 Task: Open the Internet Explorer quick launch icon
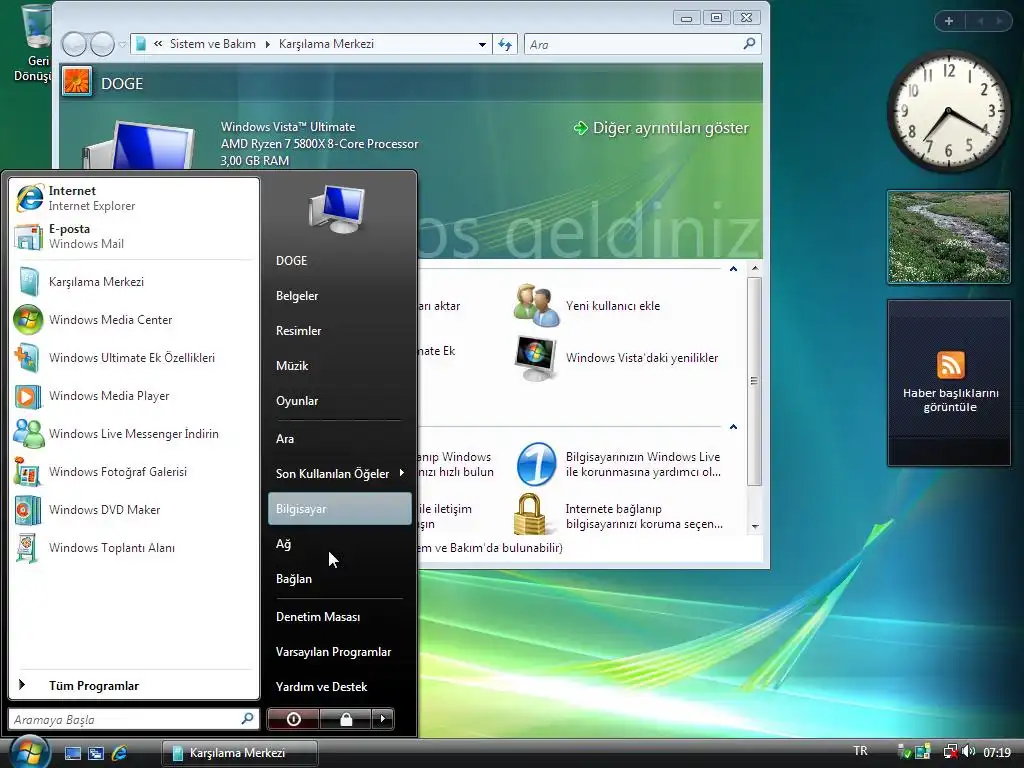(120, 753)
